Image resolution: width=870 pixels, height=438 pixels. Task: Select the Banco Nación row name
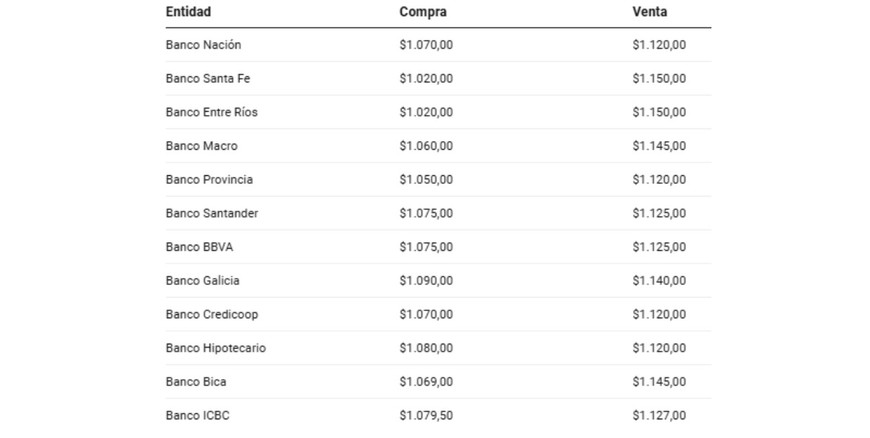click(x=203, y=45)
